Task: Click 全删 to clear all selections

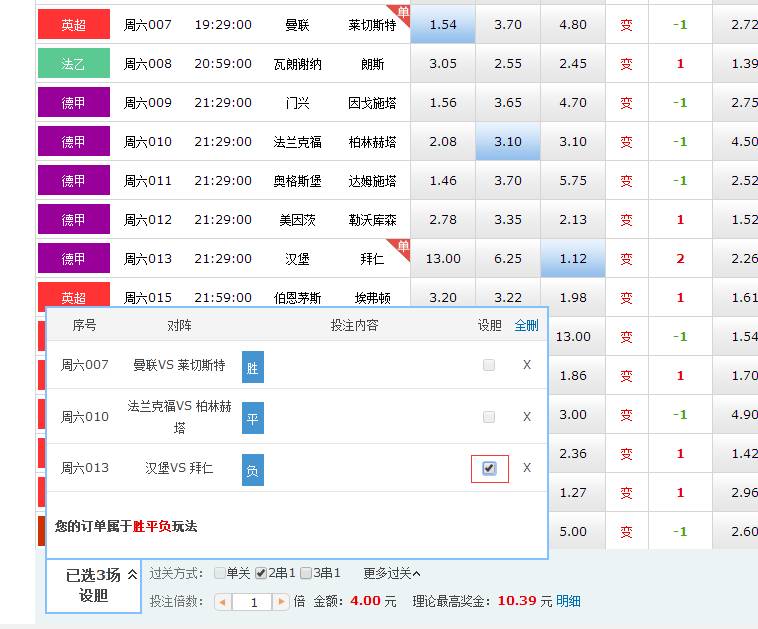Action: [x=526, y=325]
